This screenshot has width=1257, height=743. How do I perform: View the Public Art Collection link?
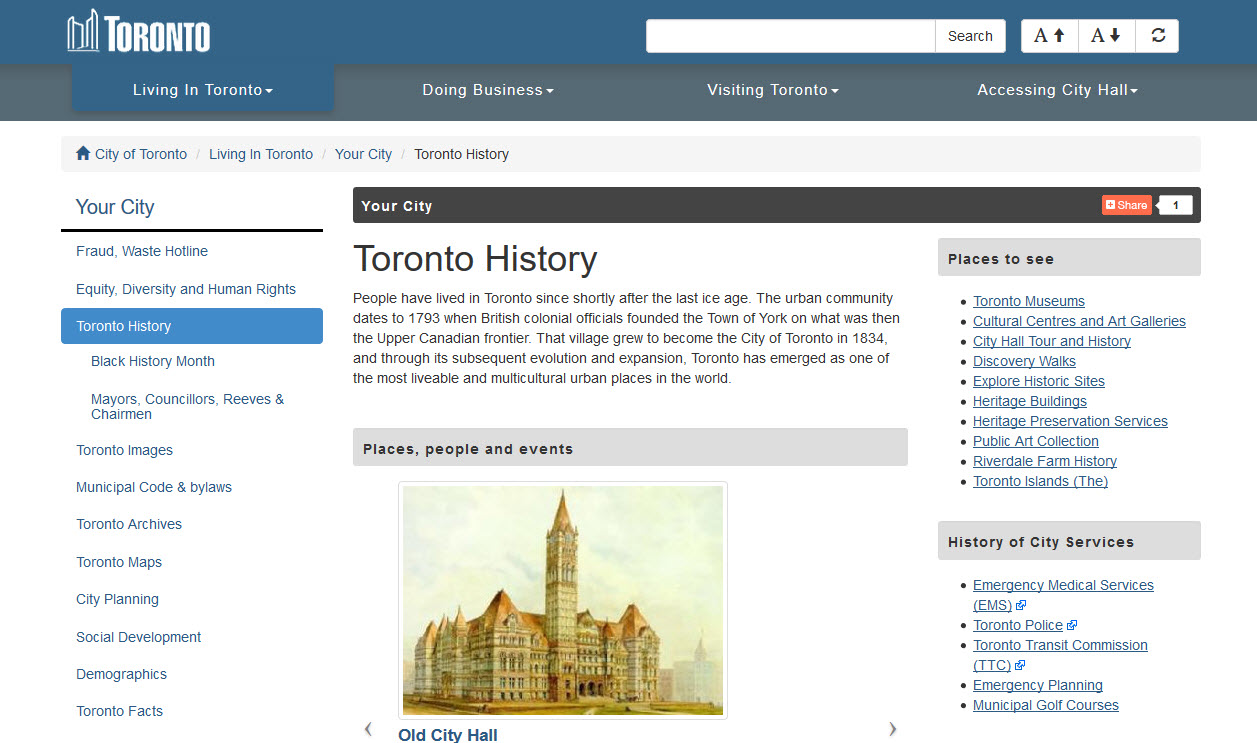1036,441
